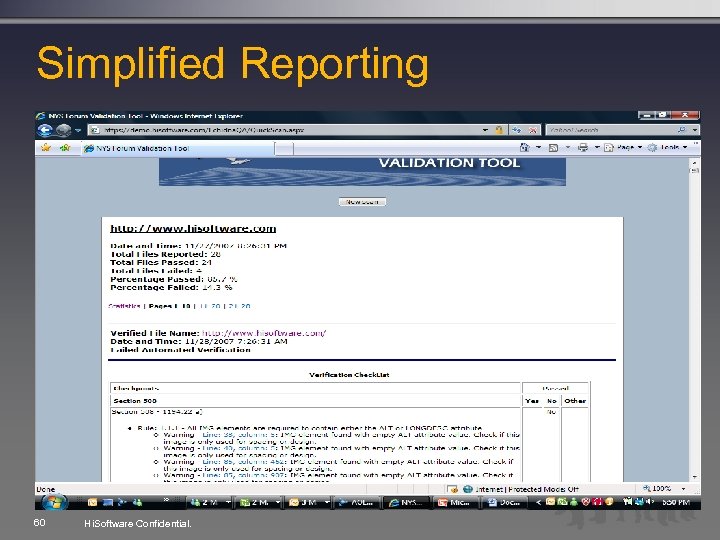Click the browser Back arrow button
Image resolution: width=720 pixels, height=540 pixels.
45,130
